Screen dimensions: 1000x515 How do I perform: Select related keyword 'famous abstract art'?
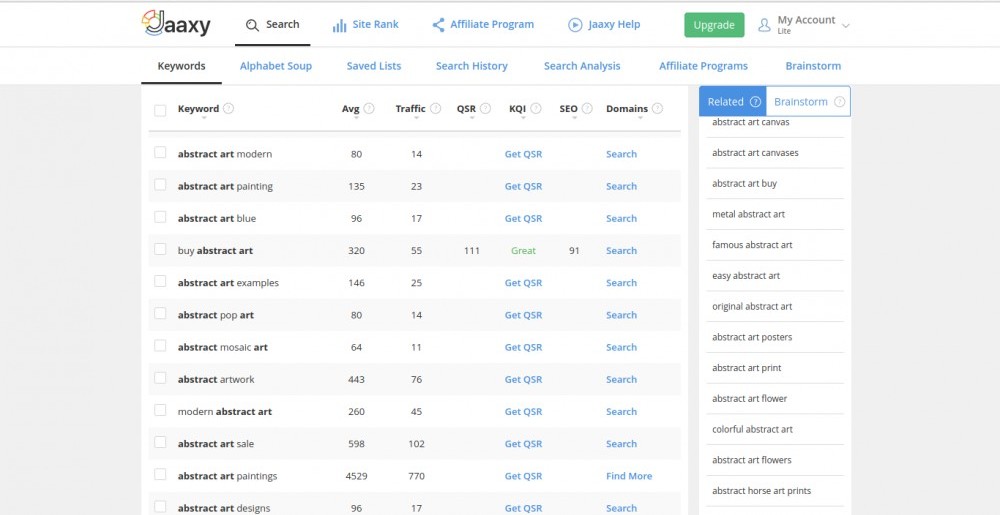pos(752,245)
